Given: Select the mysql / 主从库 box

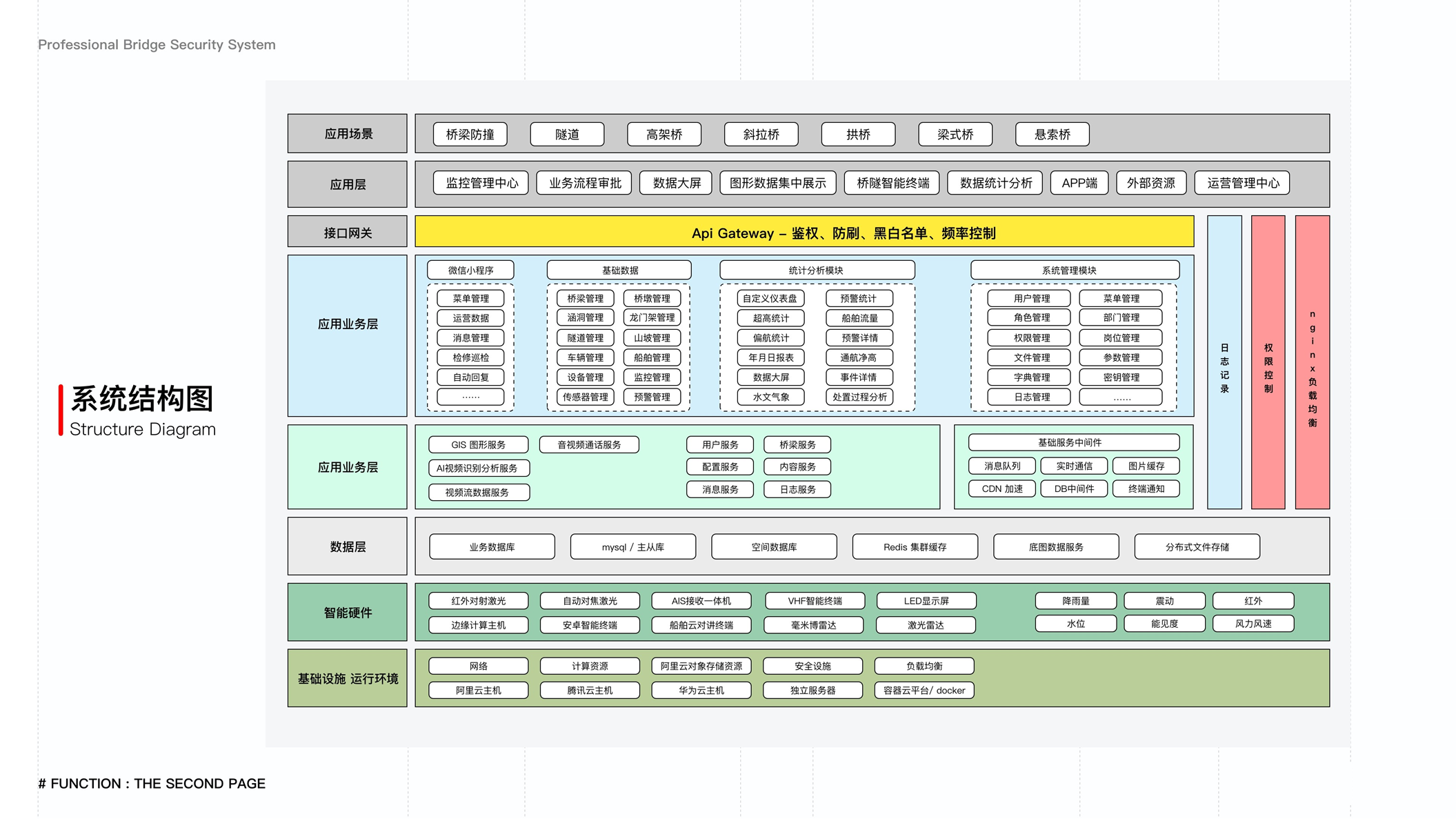Looking at the screenshot, I should tap(632, 547).
